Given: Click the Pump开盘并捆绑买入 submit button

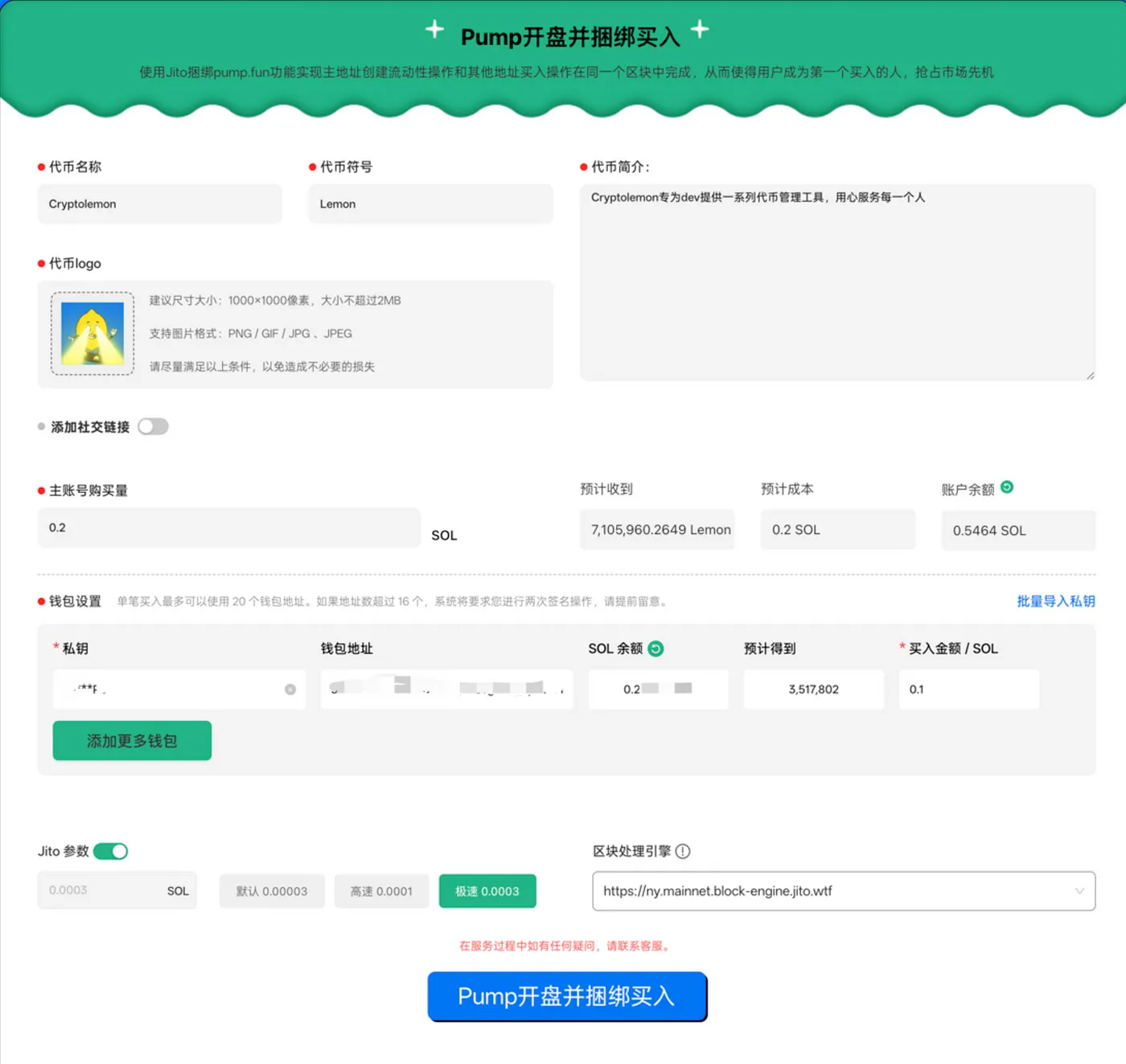Looking at the screenshot, I should click(x=567, y=996).
